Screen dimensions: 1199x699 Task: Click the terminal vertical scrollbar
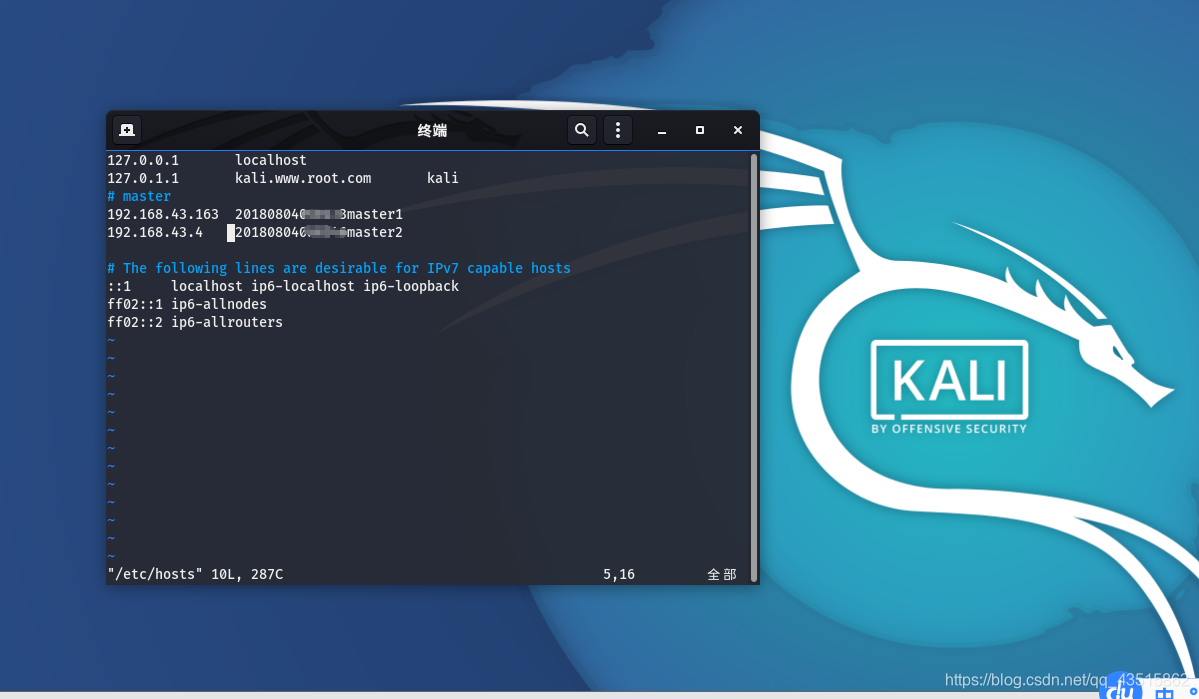(x=754, y=367)
